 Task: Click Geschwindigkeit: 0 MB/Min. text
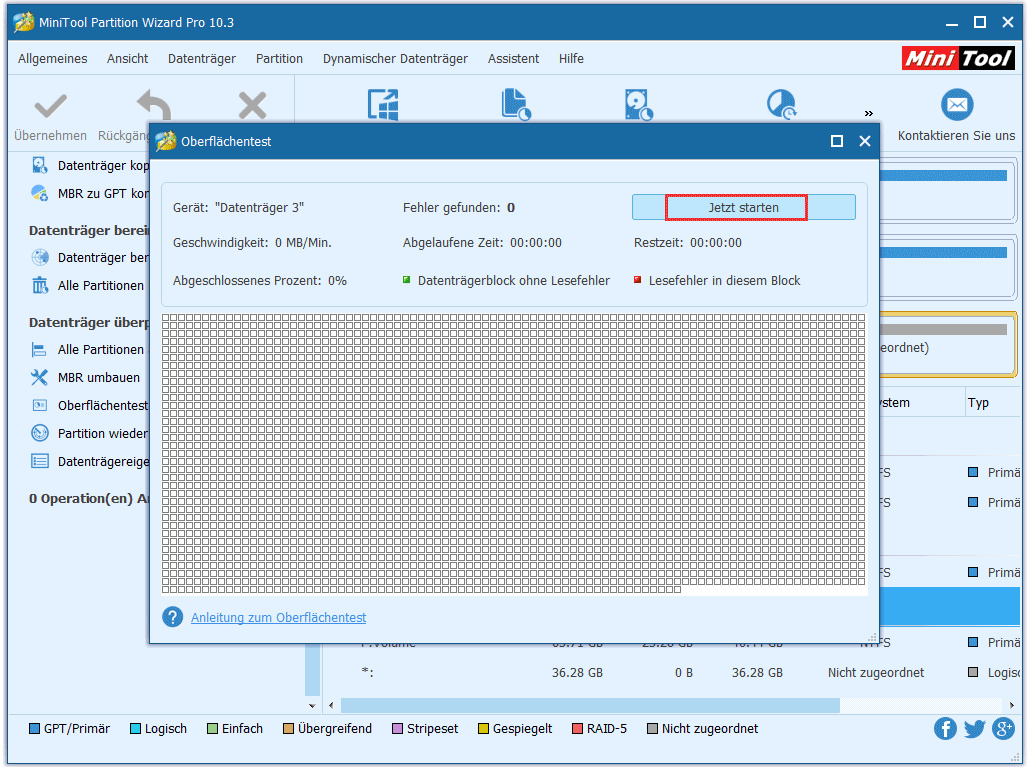coord(252,243)
